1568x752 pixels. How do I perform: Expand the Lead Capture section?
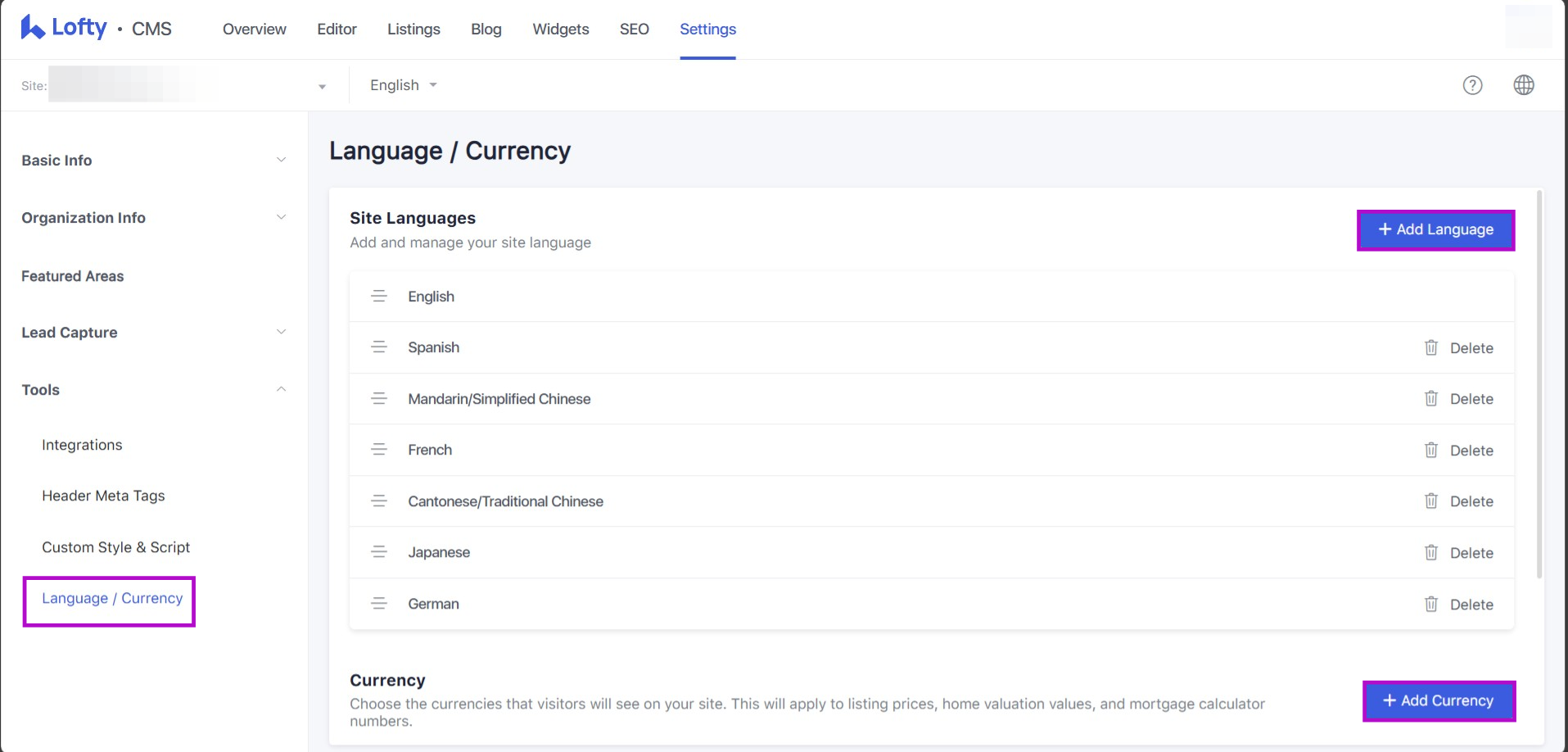coord(281,333)
